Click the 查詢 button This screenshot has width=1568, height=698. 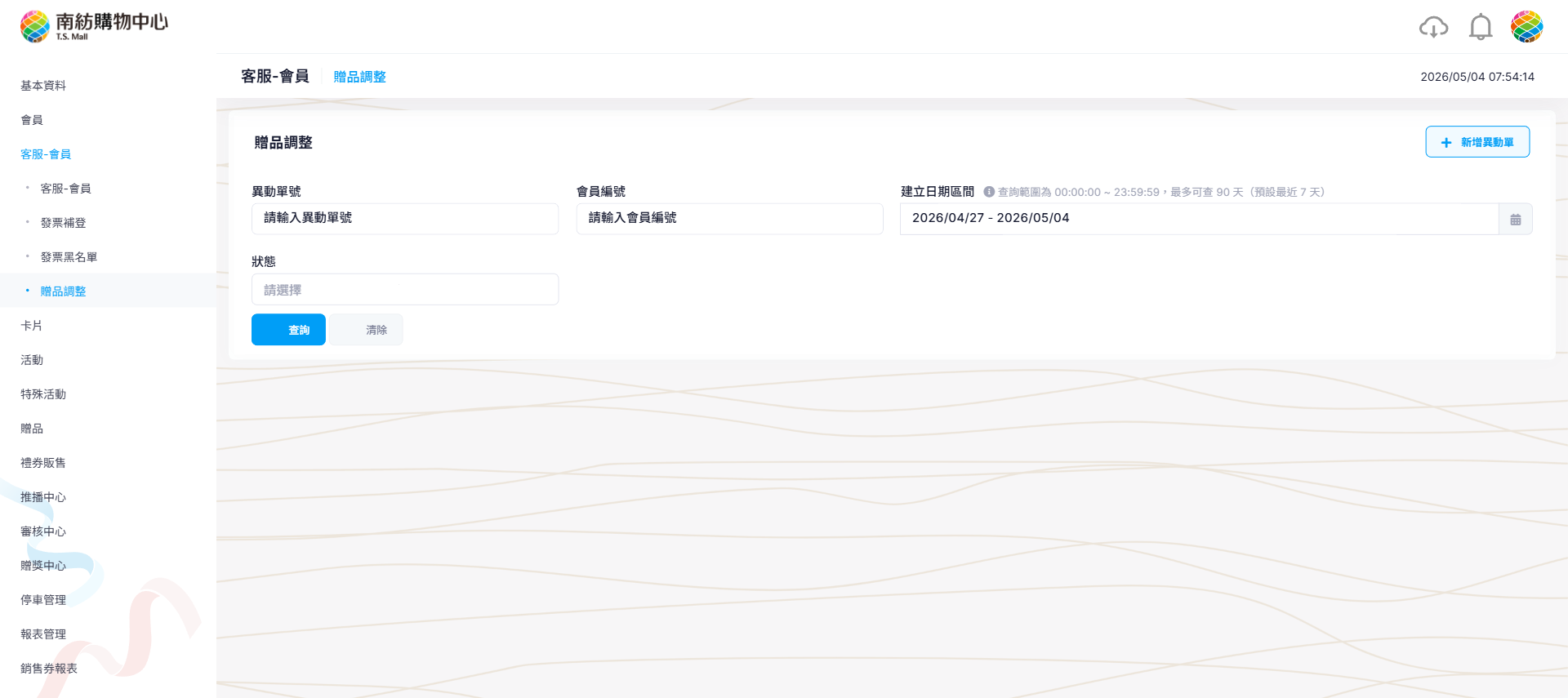click(x=288, y=330)
